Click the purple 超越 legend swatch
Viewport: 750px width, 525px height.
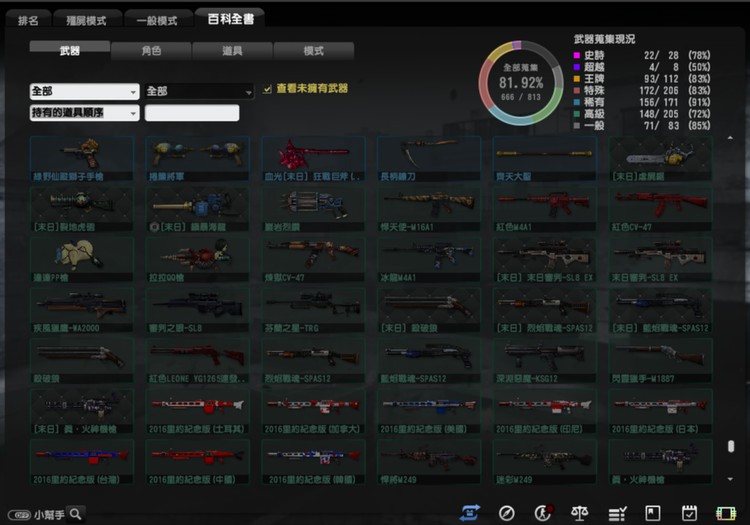click(577, 67)
